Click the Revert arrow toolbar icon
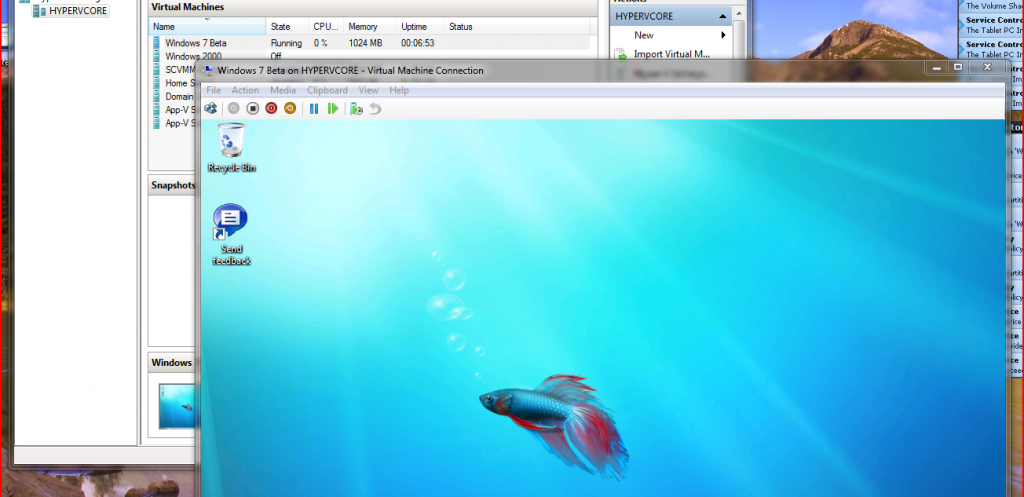Viewport: 1024px width, 497px height. (375, 108)
